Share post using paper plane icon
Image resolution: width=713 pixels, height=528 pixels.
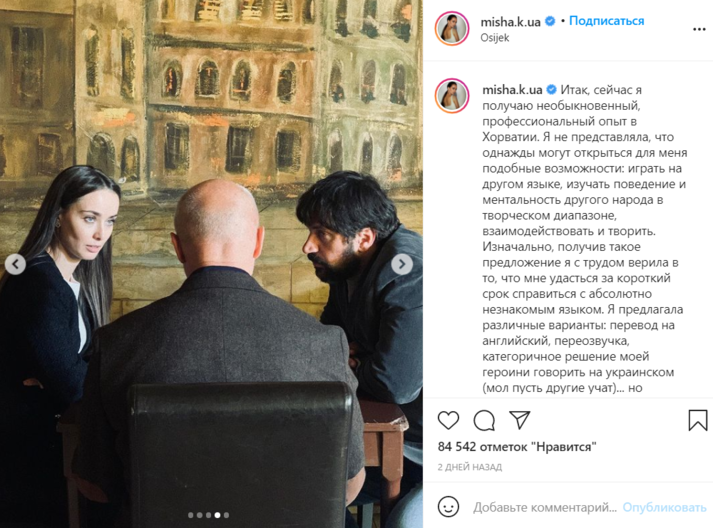pyautogui.click(x=519, y=420)
